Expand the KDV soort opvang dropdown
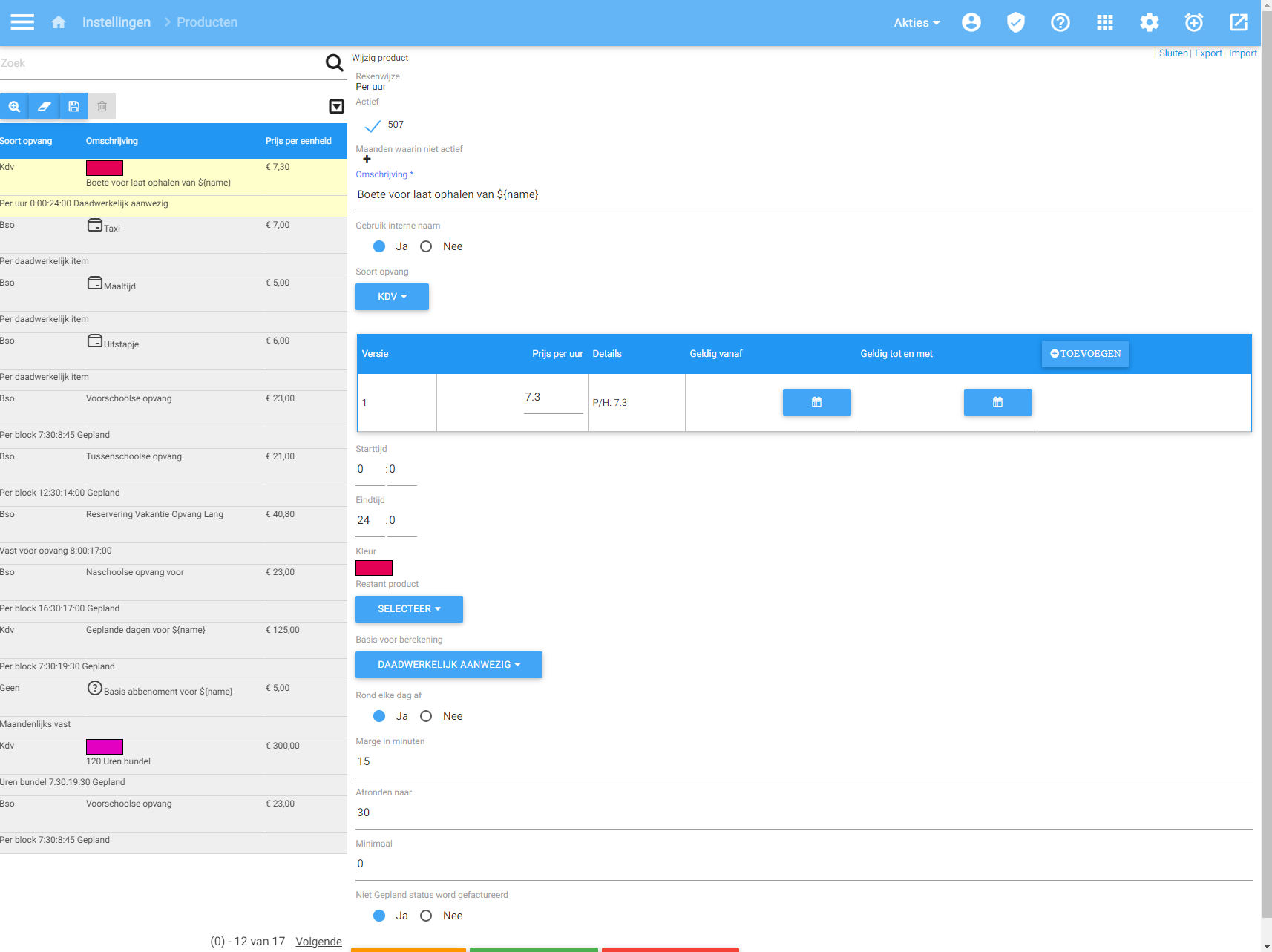 pos(392,297)
